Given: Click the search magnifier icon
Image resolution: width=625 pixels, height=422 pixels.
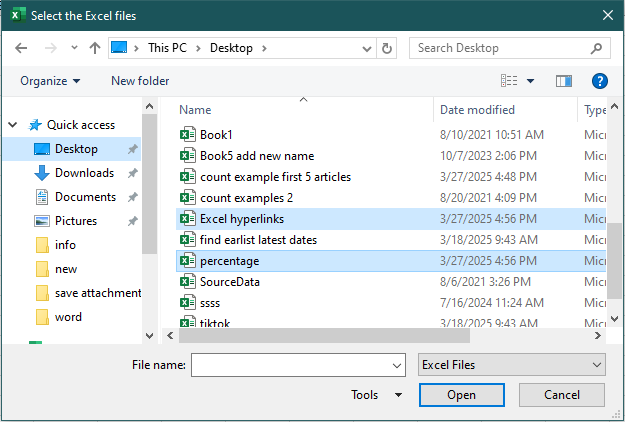Looking at the screenshot, I should [595, 47].
